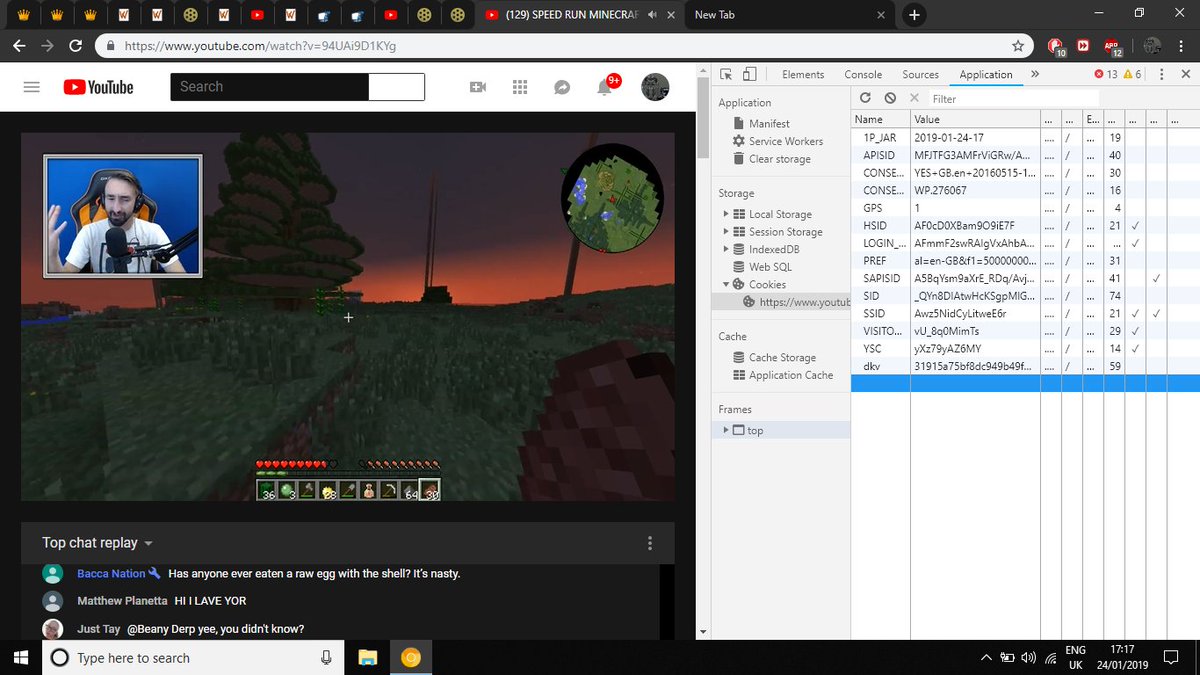Open the Windows Start menu

click(20, 657)
